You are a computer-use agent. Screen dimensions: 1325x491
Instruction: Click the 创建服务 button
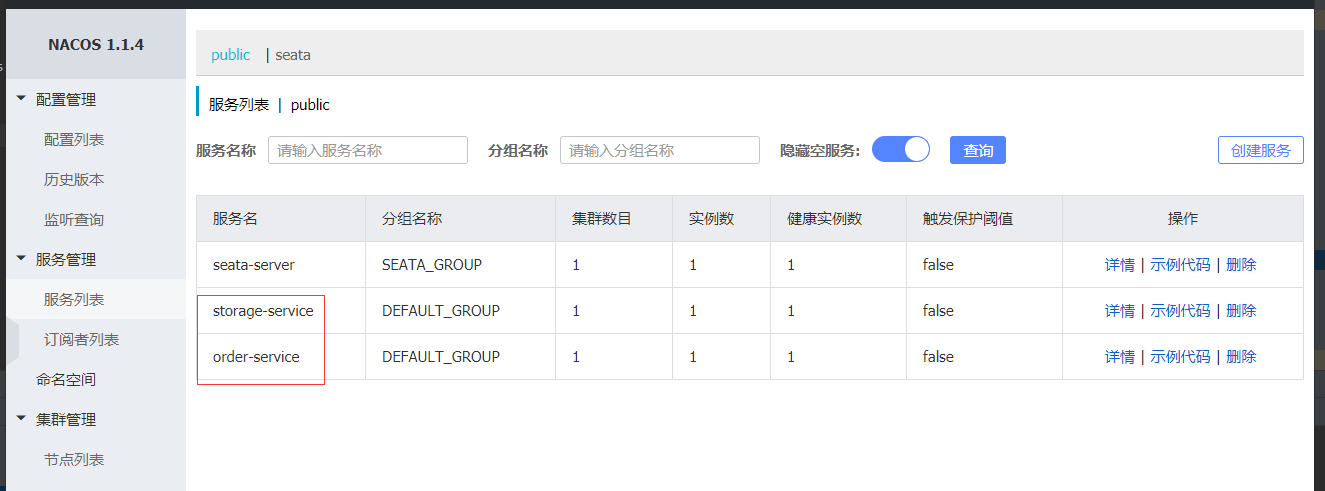pos(1260,150)
